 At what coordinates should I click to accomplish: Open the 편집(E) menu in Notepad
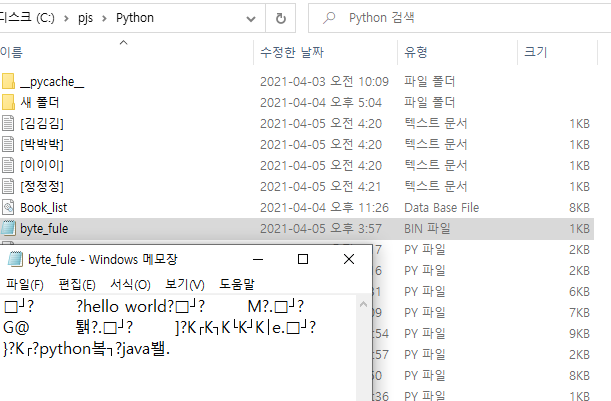click(x=77, y=284)
